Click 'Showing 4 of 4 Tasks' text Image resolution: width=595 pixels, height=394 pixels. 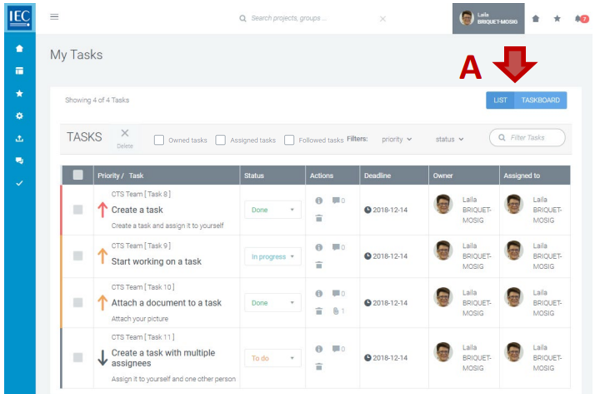click(97, 100)
